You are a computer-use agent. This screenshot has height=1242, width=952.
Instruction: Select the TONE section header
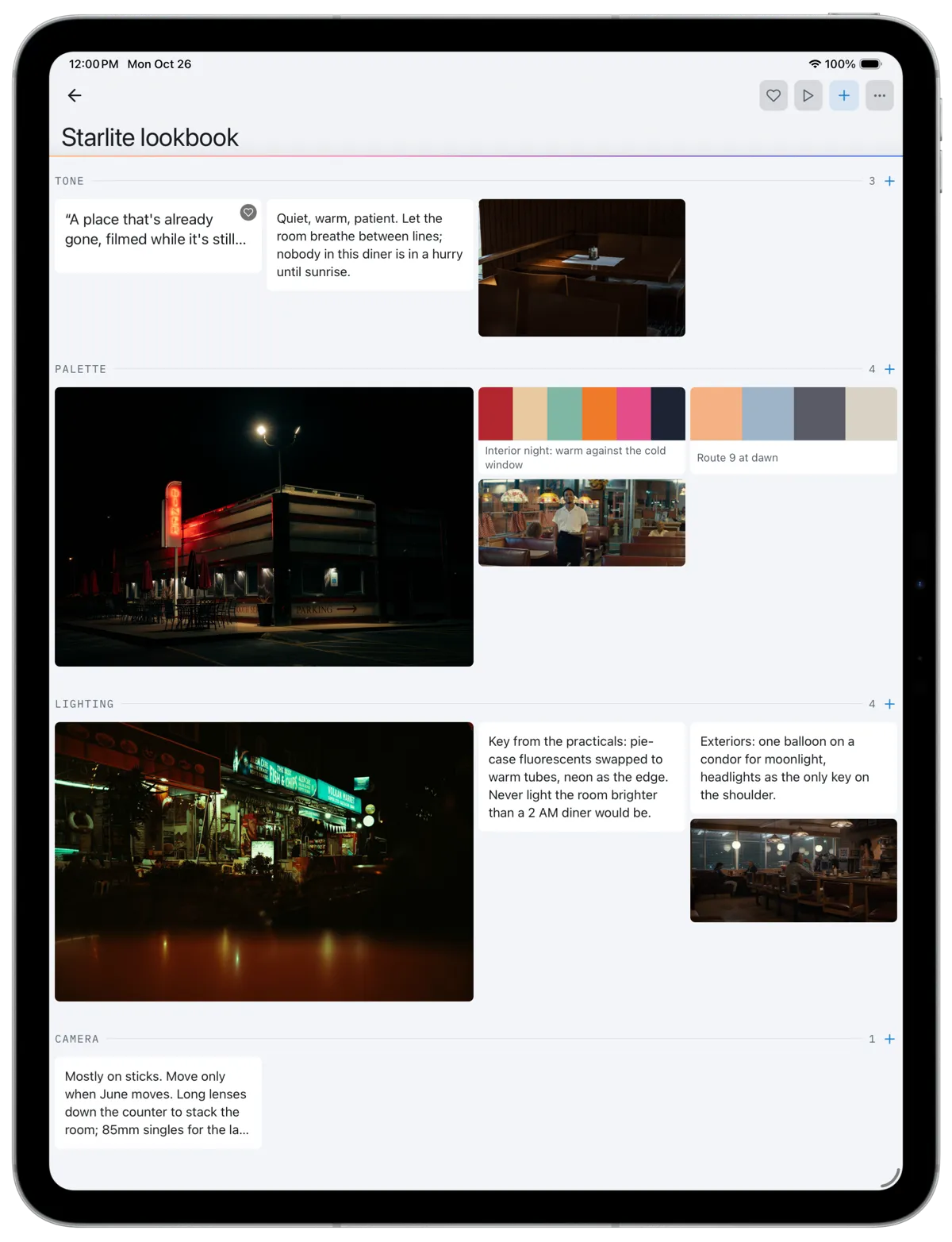coord(69,181)
